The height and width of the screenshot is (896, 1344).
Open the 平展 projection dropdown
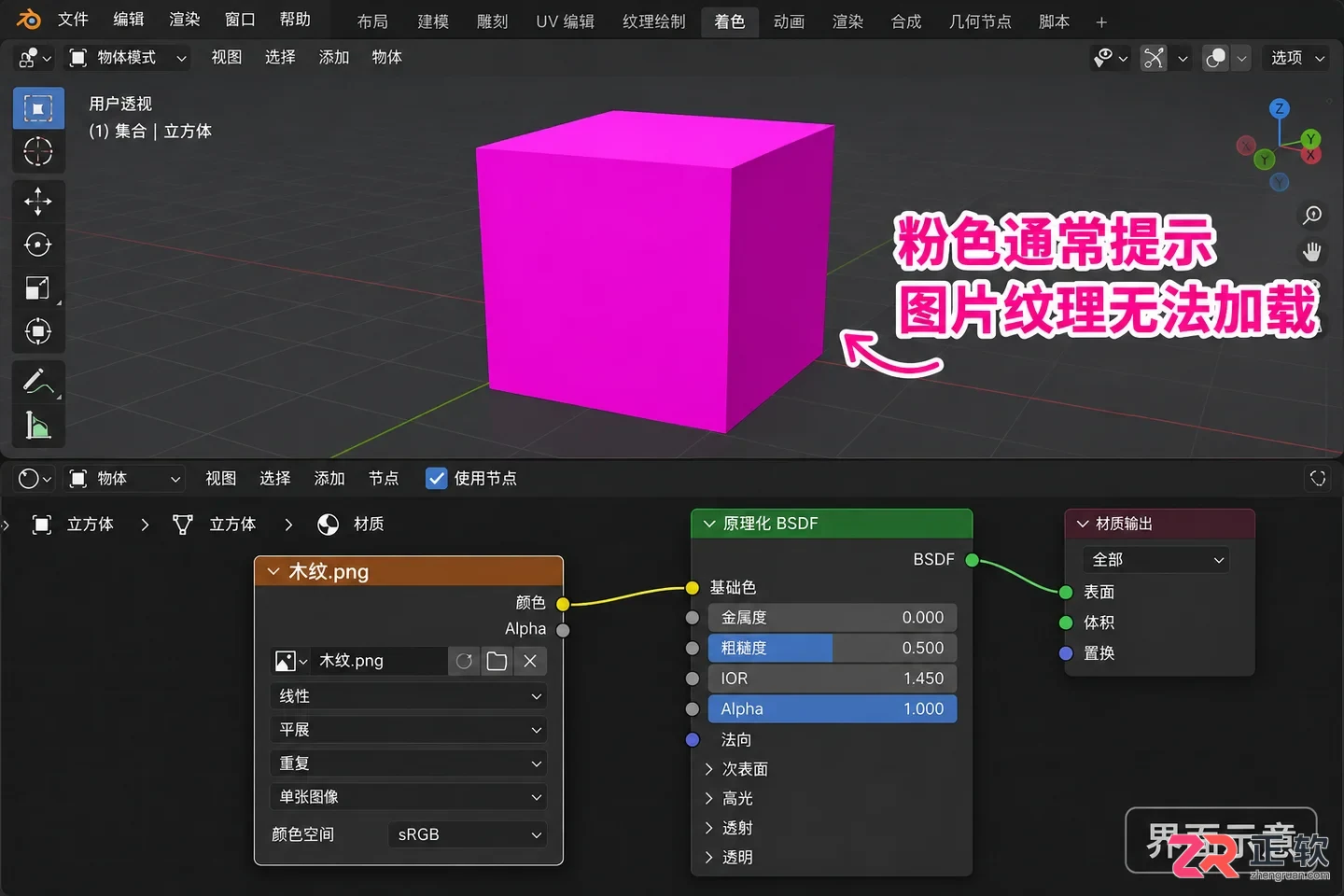[408, 730]
